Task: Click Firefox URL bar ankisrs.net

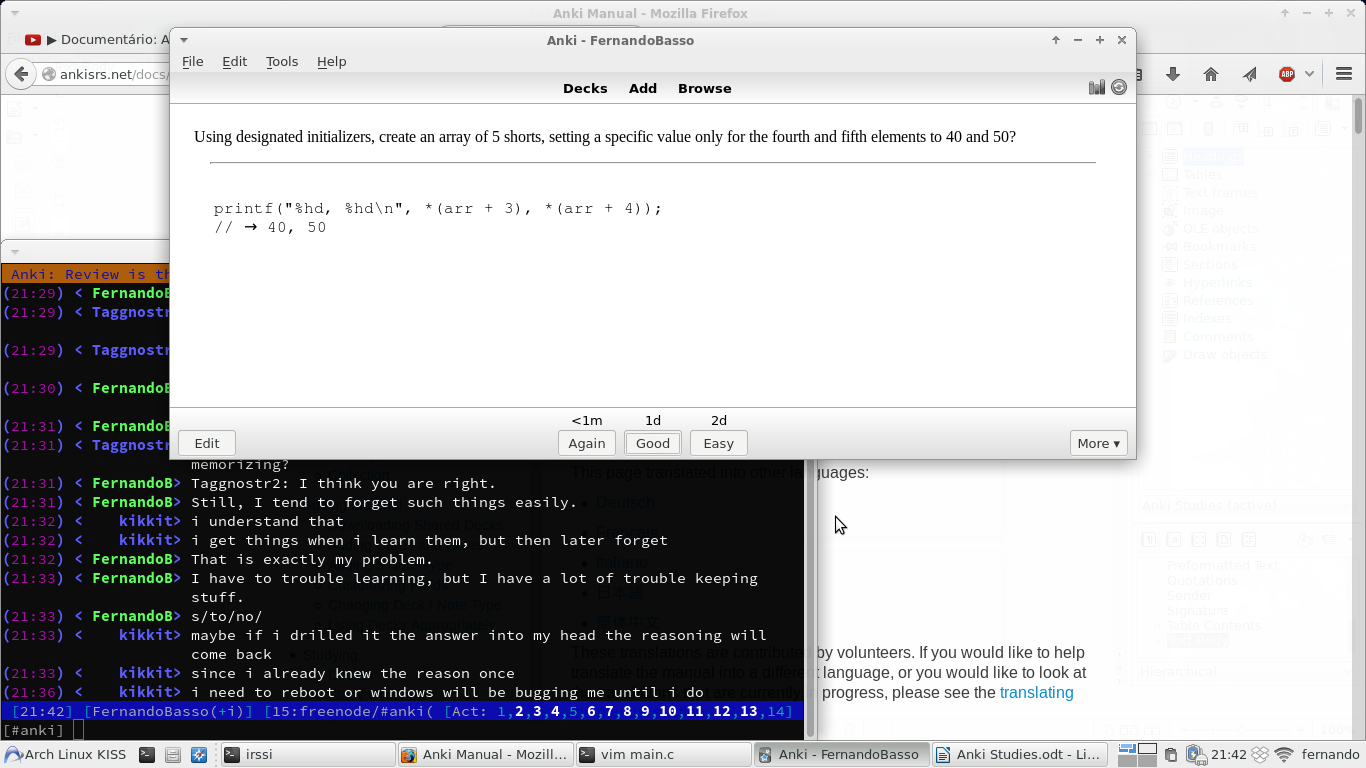Action: [112, 74]
